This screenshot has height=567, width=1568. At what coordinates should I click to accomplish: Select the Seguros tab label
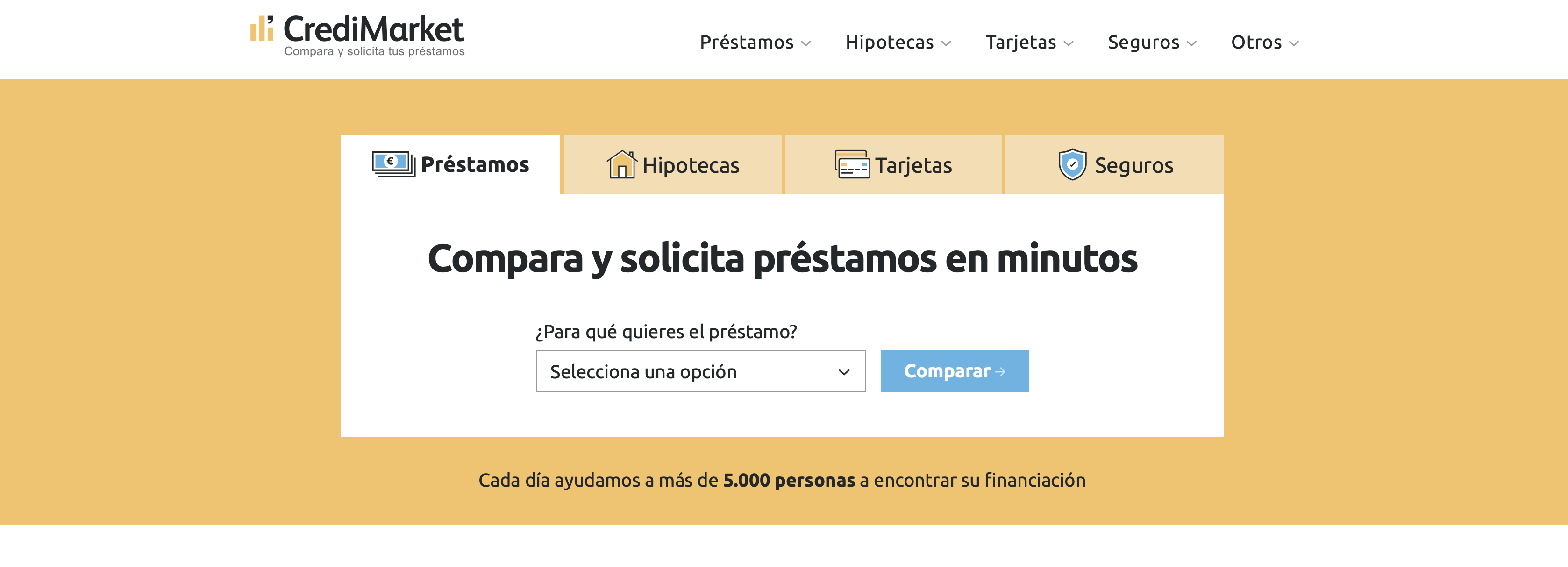point(1133,165)
